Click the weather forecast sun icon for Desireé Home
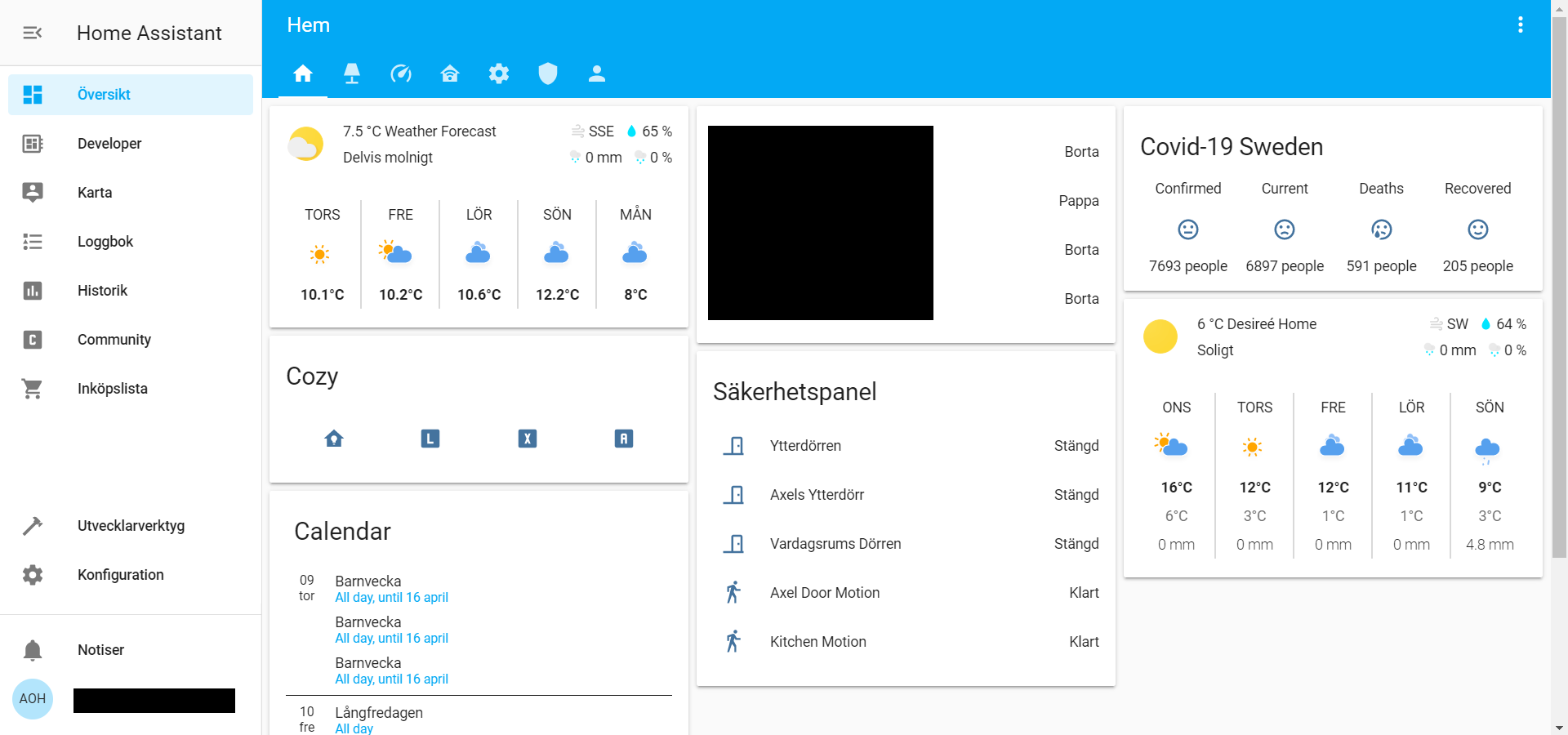 click(1160, 336)
